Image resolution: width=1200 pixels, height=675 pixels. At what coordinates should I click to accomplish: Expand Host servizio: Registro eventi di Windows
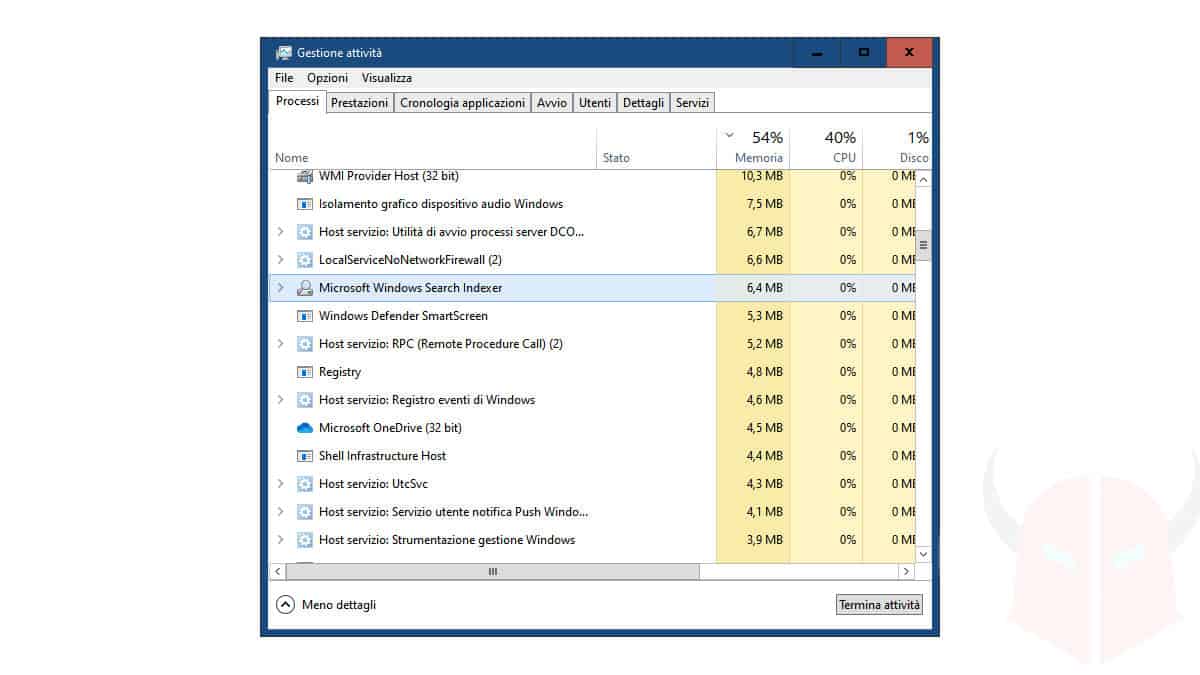coord(280,400)
